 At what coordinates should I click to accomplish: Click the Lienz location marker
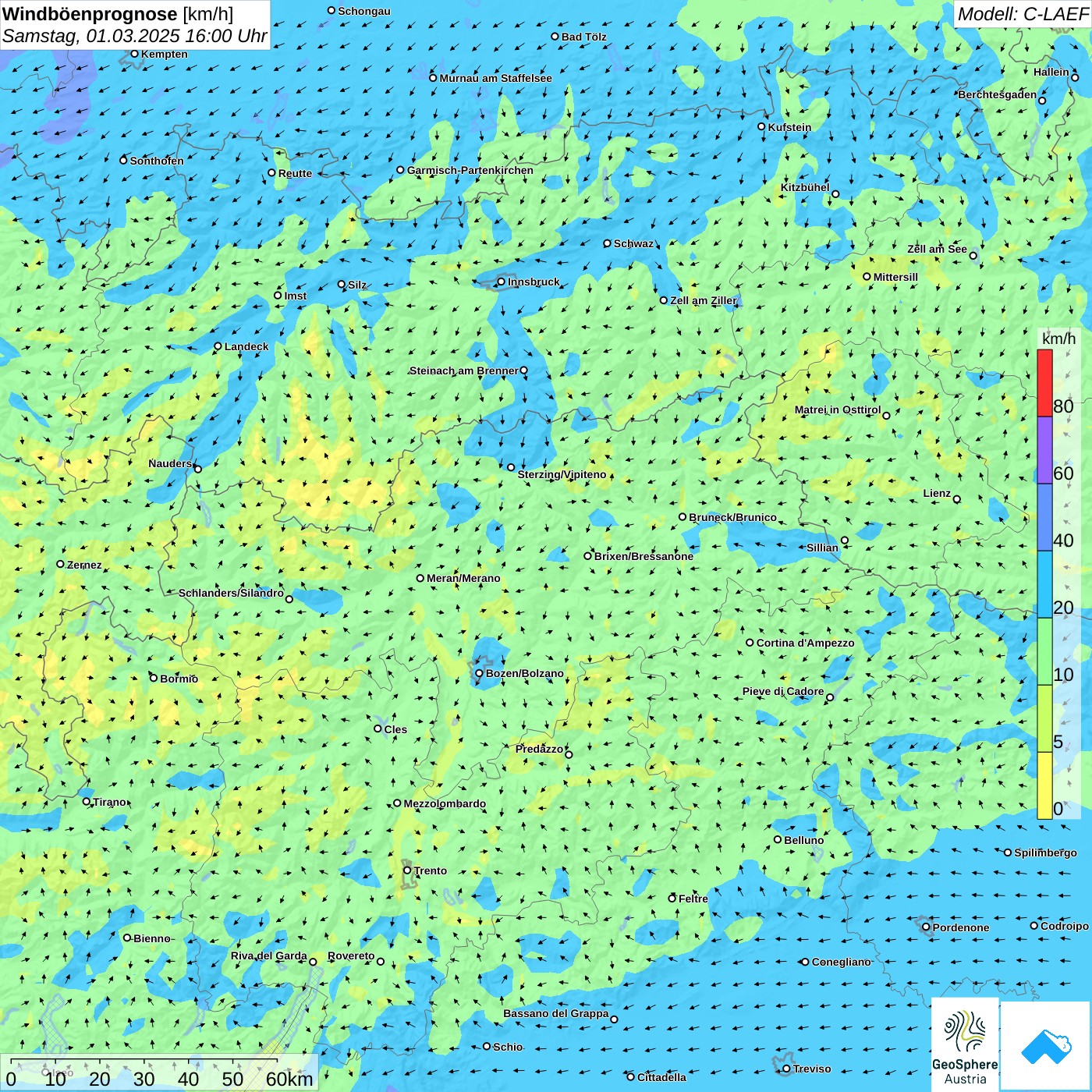[957, 499]
